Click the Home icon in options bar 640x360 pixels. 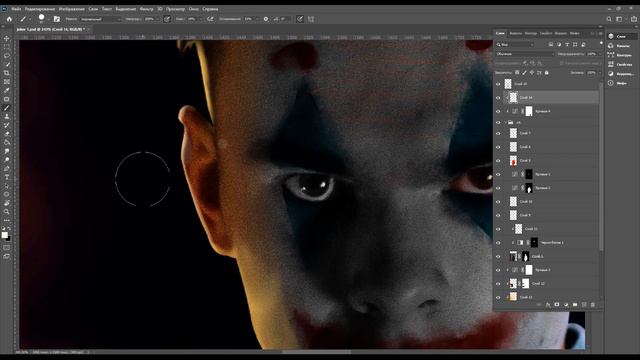click(x=9, y=19)
